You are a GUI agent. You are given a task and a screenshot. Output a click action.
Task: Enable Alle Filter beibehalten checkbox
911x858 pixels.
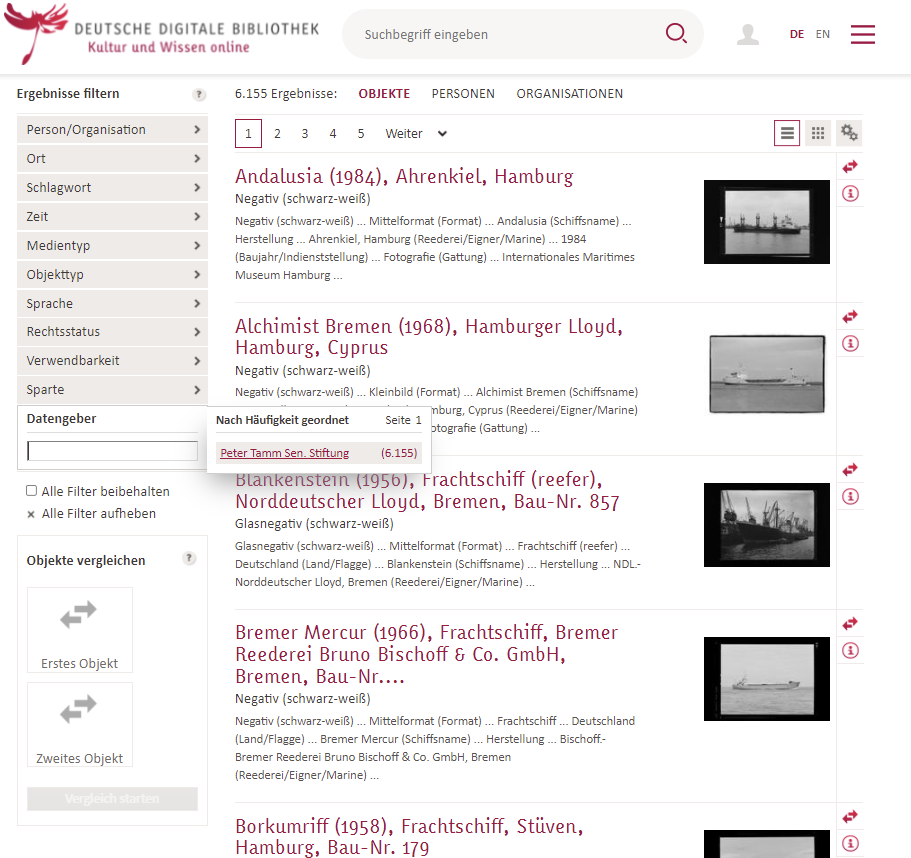[31, 491]
